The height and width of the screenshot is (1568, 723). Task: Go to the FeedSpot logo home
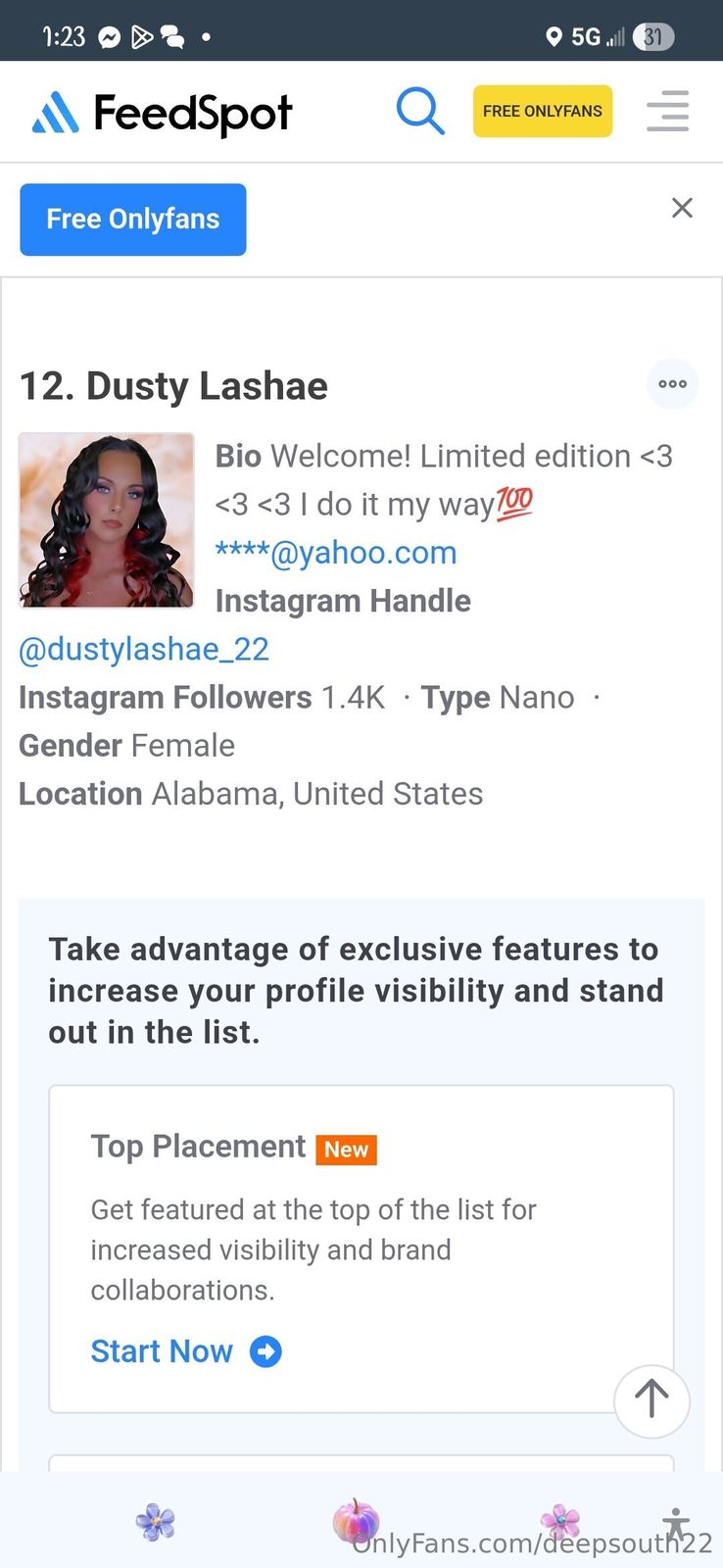163,113
